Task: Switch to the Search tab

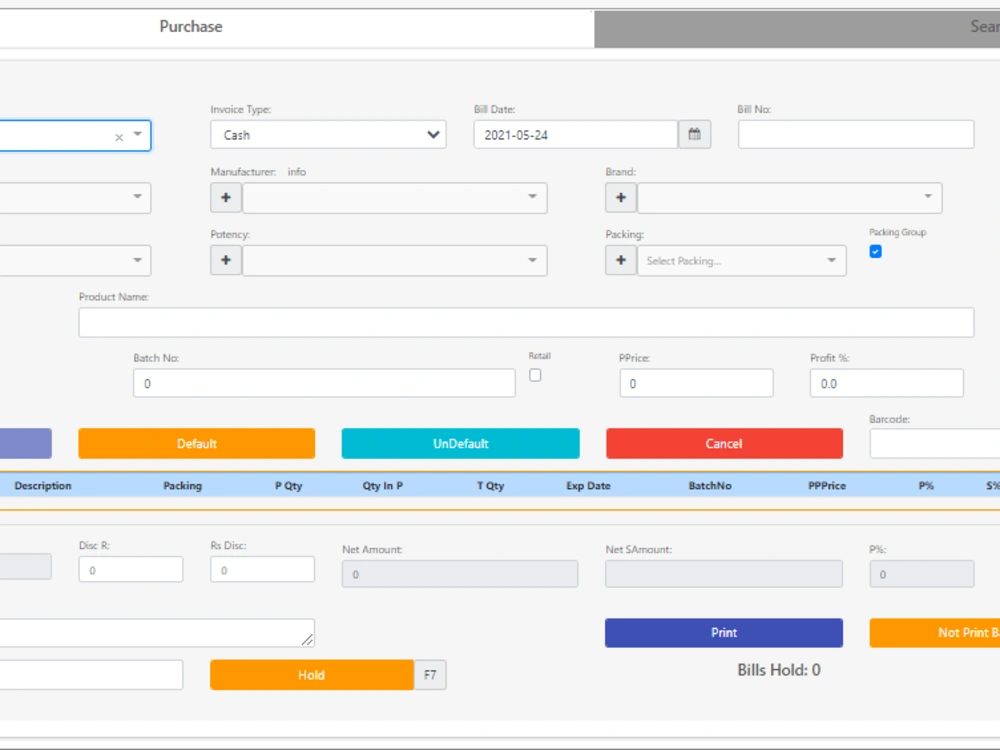Action: pyautogui.click(x=797, y=27)
